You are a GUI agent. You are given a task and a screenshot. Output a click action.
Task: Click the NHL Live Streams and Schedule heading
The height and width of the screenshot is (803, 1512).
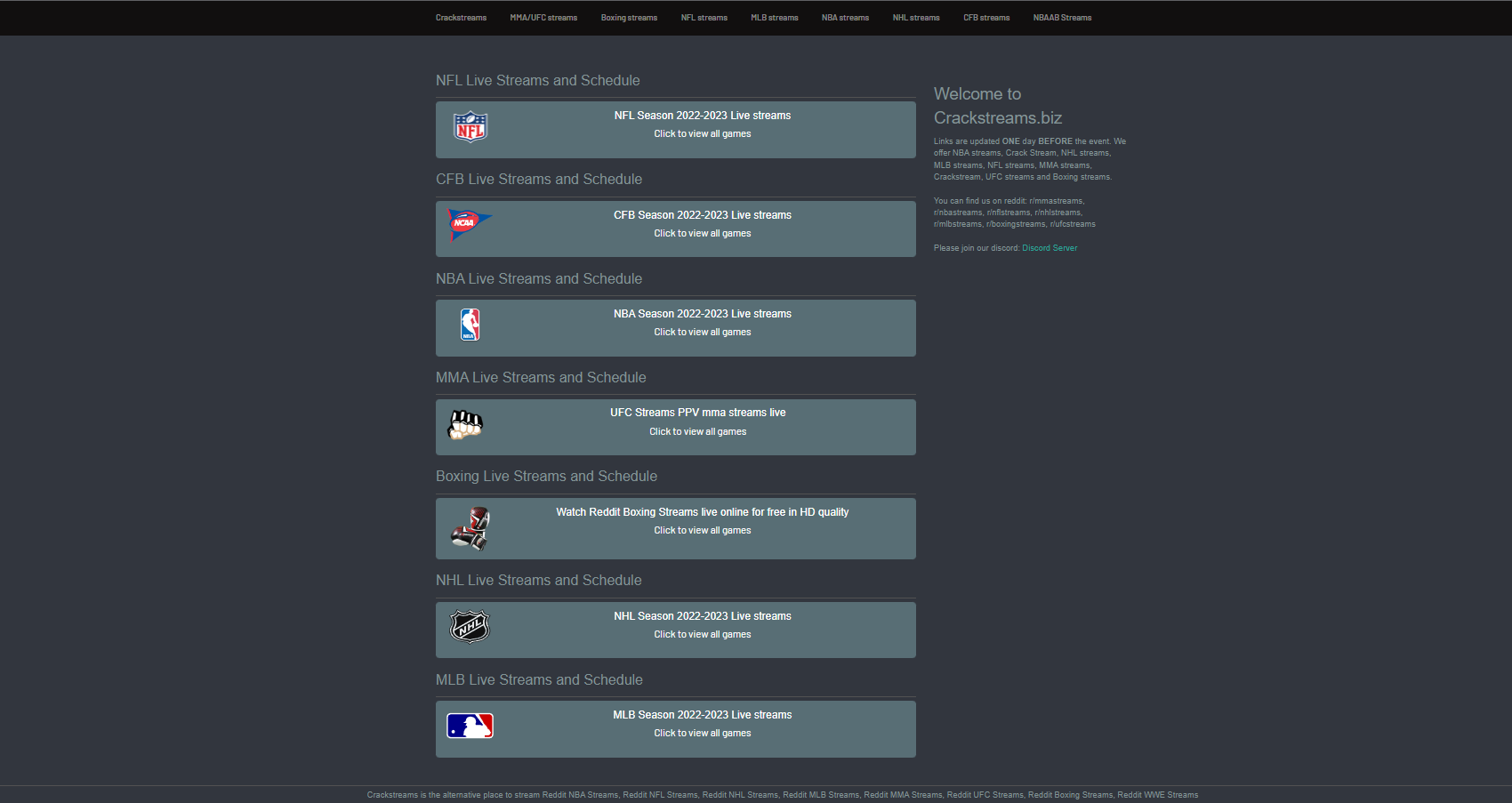tap(539, 581)
